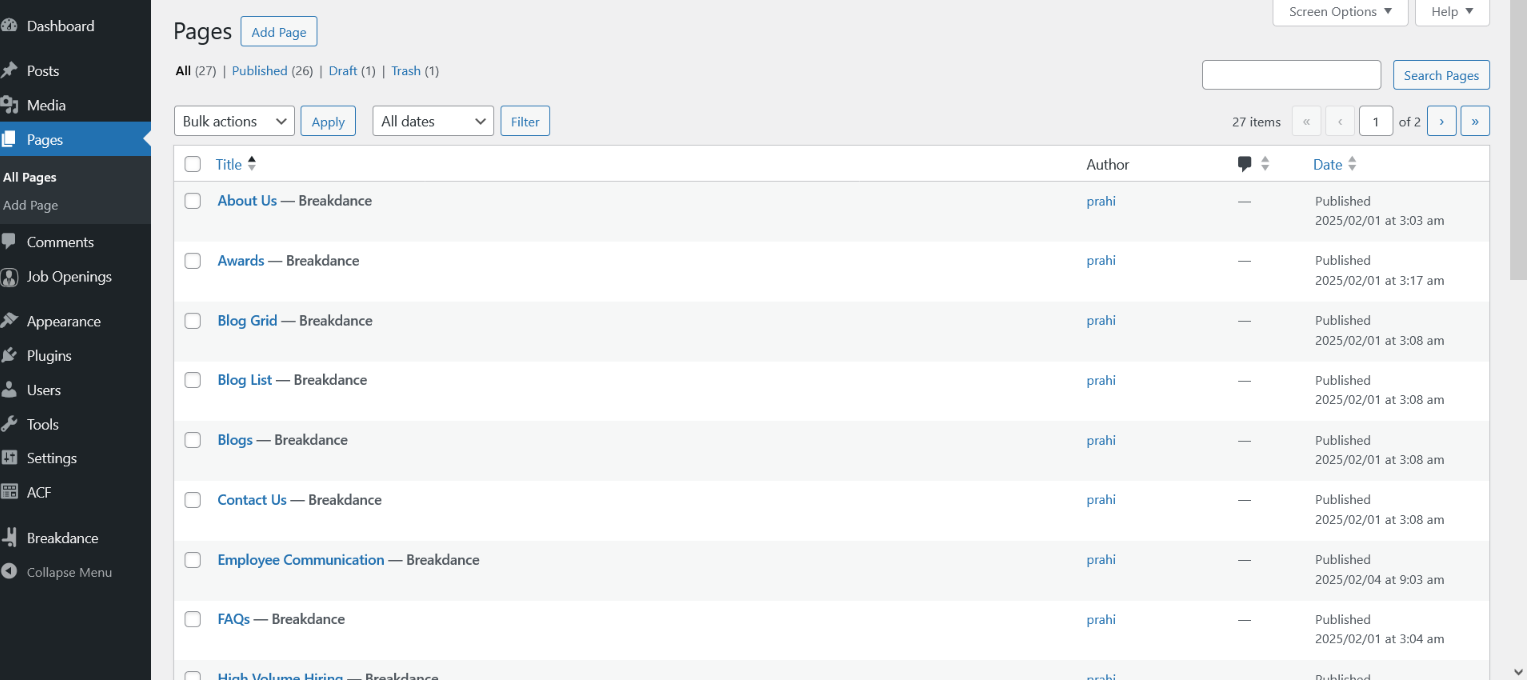Open the FAQs page link

coord(234,619)
